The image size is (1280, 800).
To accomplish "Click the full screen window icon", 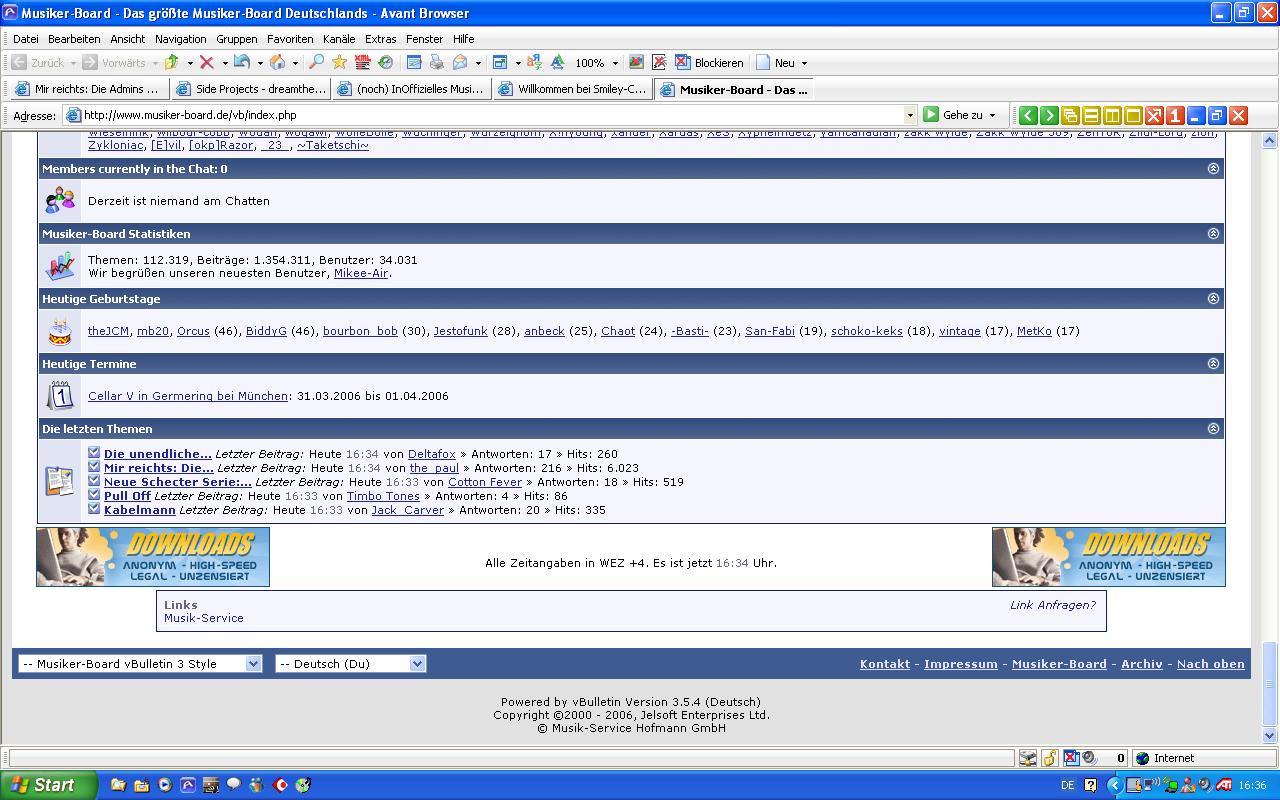I will coord(500,62).
